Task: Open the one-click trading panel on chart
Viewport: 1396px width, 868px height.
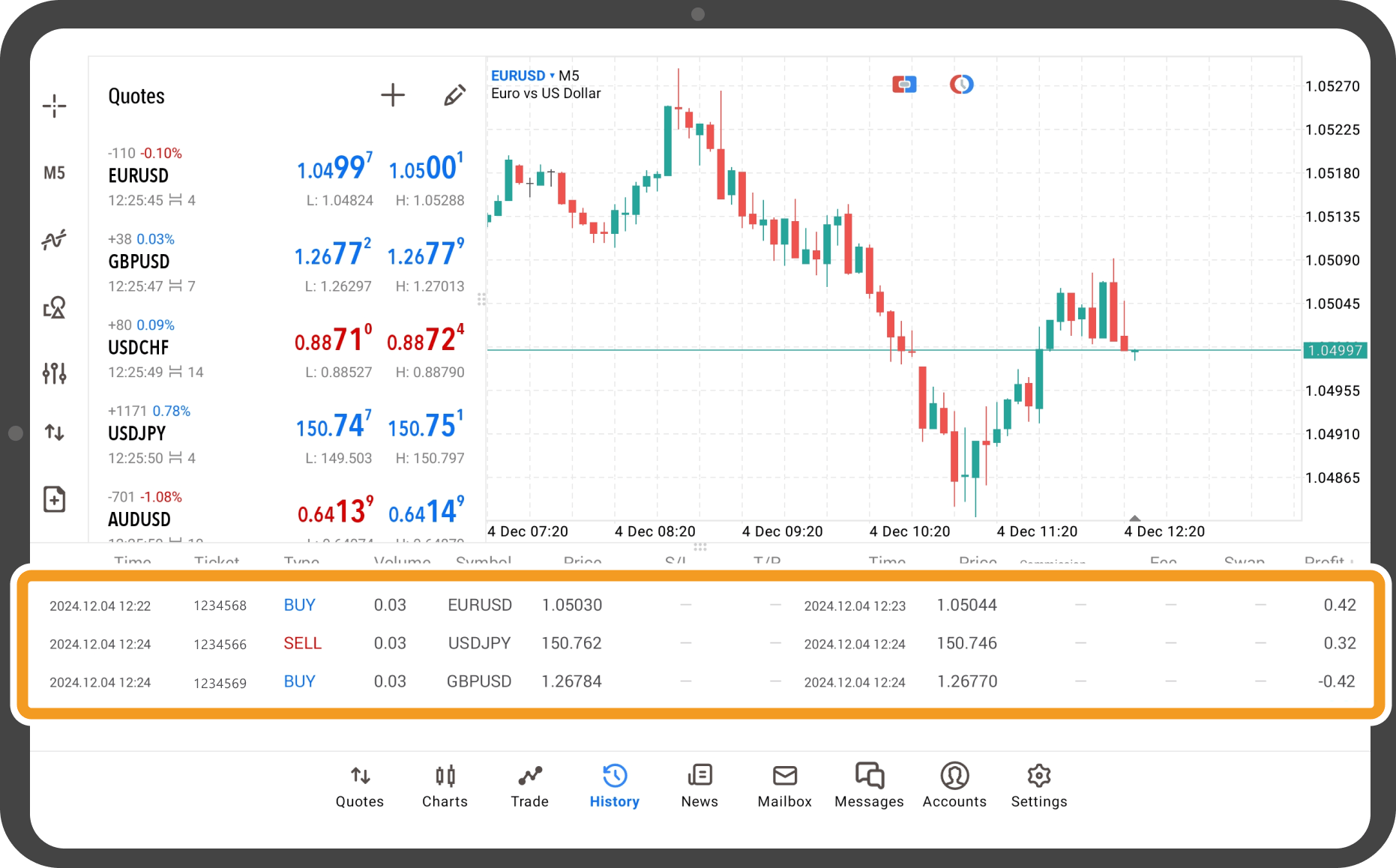Action: click(904, 84)
